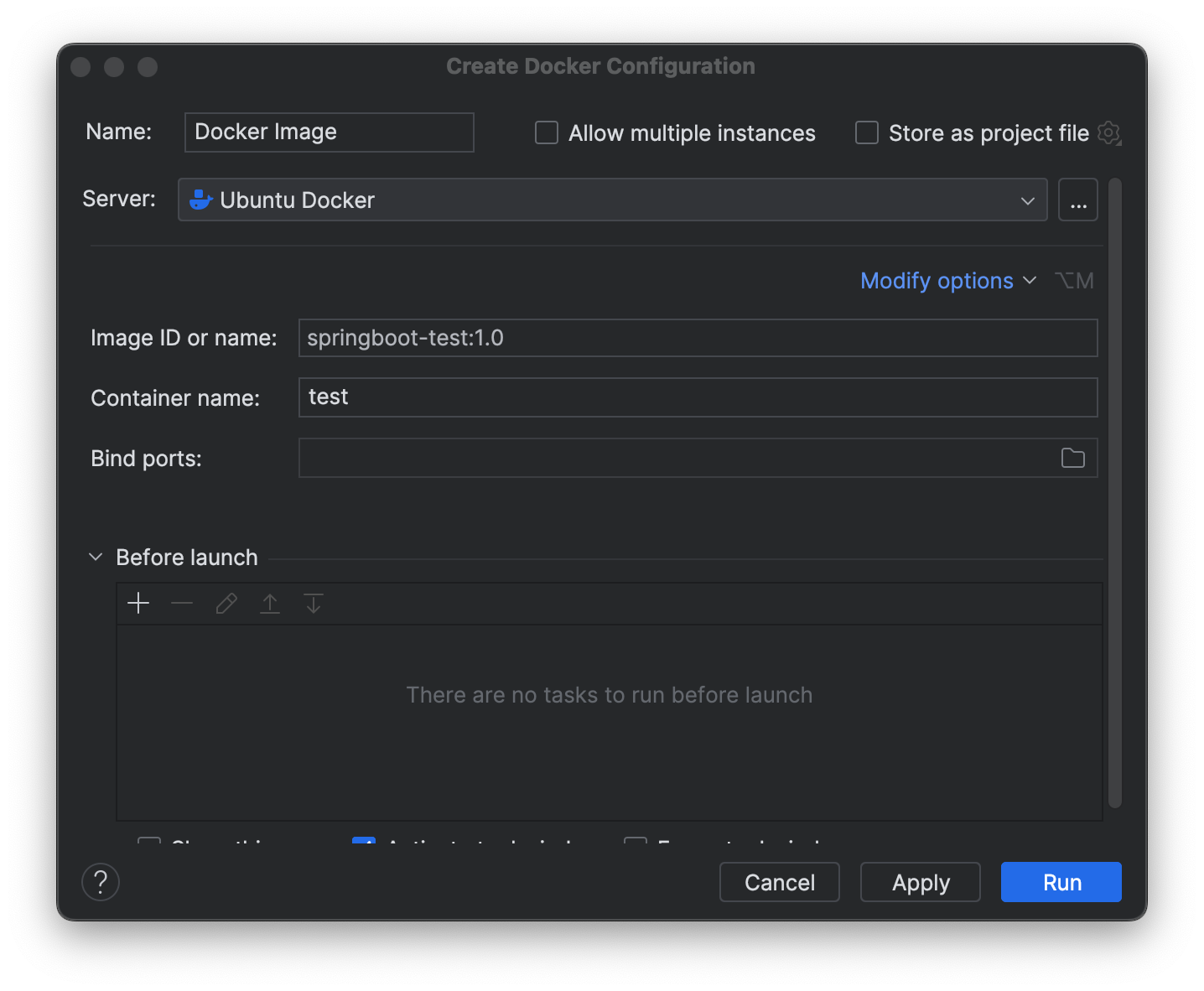Open the folder icon in Bind ports
The height and width of the screenshot is (991, 1204).
pos(1072,458)
